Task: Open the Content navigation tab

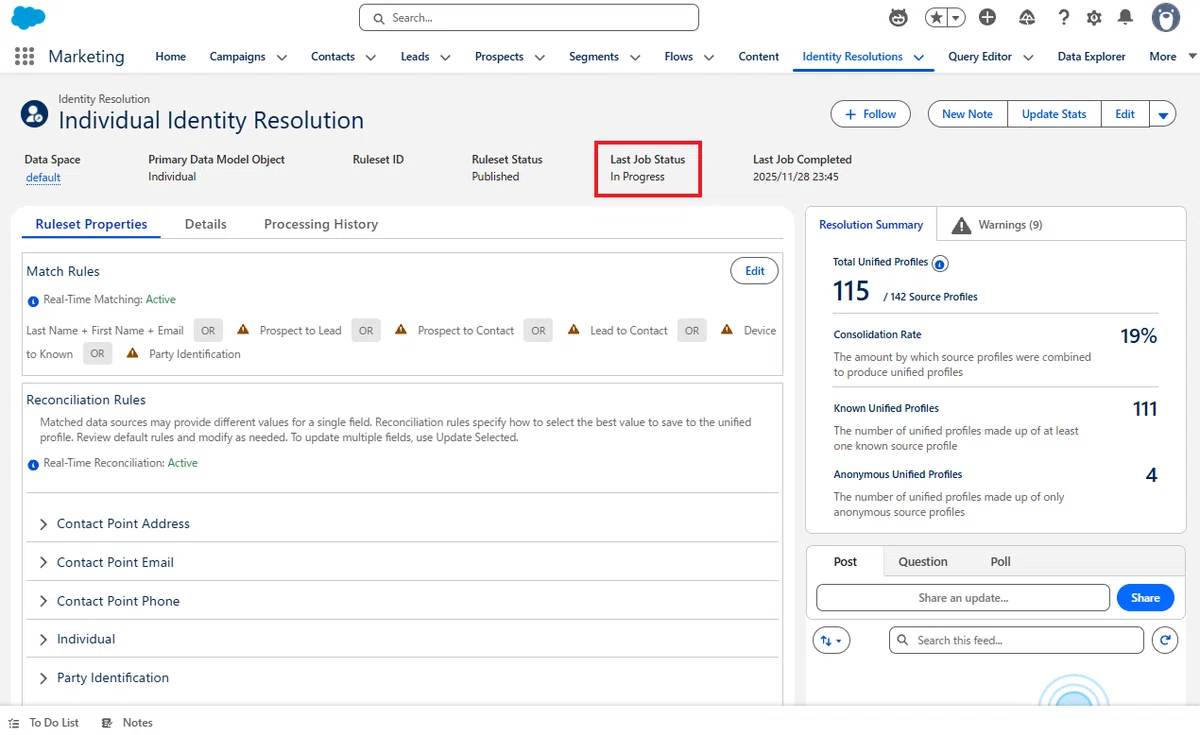Action: point(759,57)
